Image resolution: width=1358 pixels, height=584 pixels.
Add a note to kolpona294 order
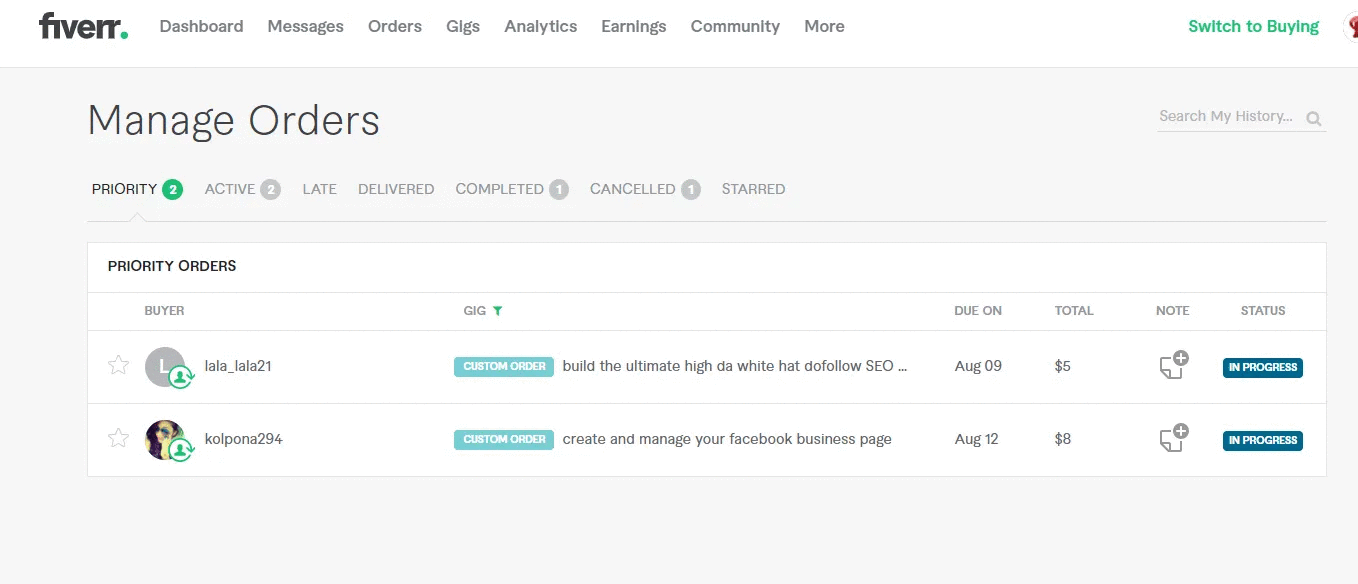coord(1173,439)
